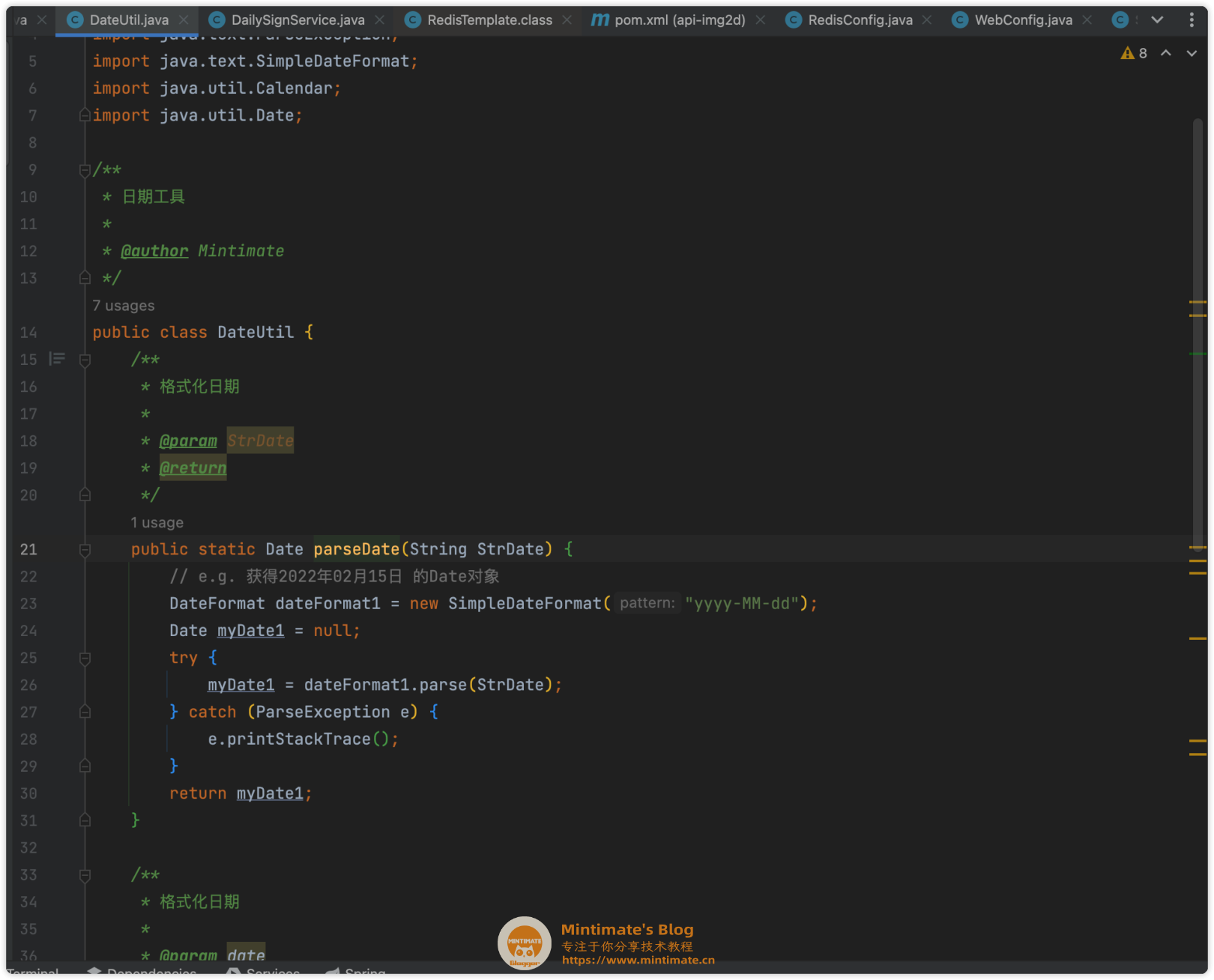Click line number 14 in the gutter
The image size is (1214, 980).
(28, 332)
